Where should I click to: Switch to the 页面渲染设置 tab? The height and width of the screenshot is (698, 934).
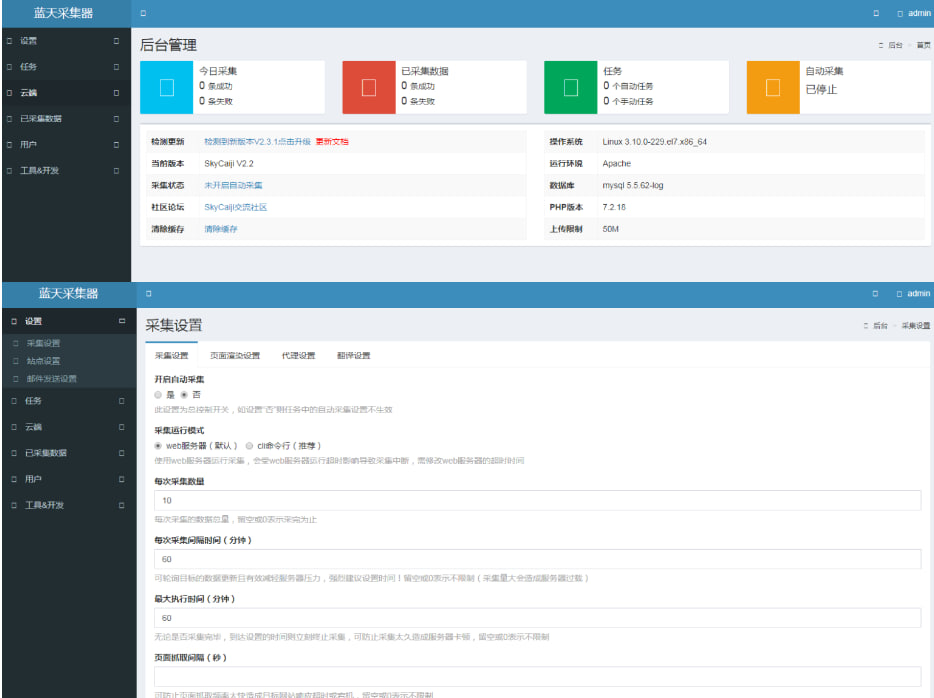tap(235, 356)
